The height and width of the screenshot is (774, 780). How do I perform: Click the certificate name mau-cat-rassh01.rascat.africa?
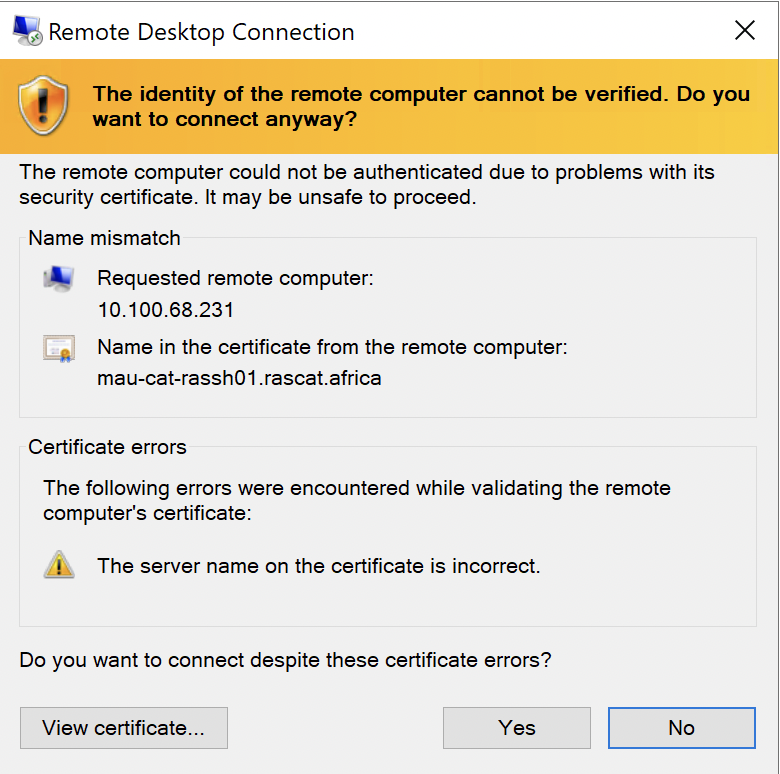pos(239,378)
